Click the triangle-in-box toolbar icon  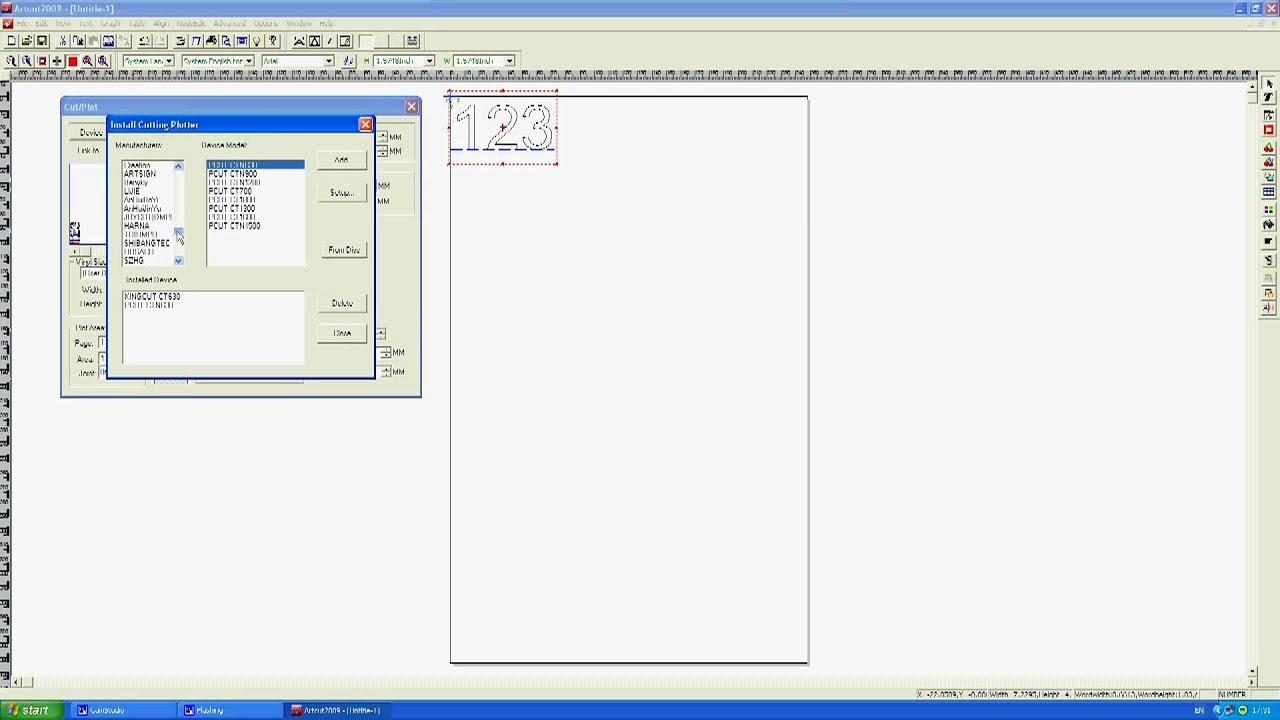click(314, 41)
